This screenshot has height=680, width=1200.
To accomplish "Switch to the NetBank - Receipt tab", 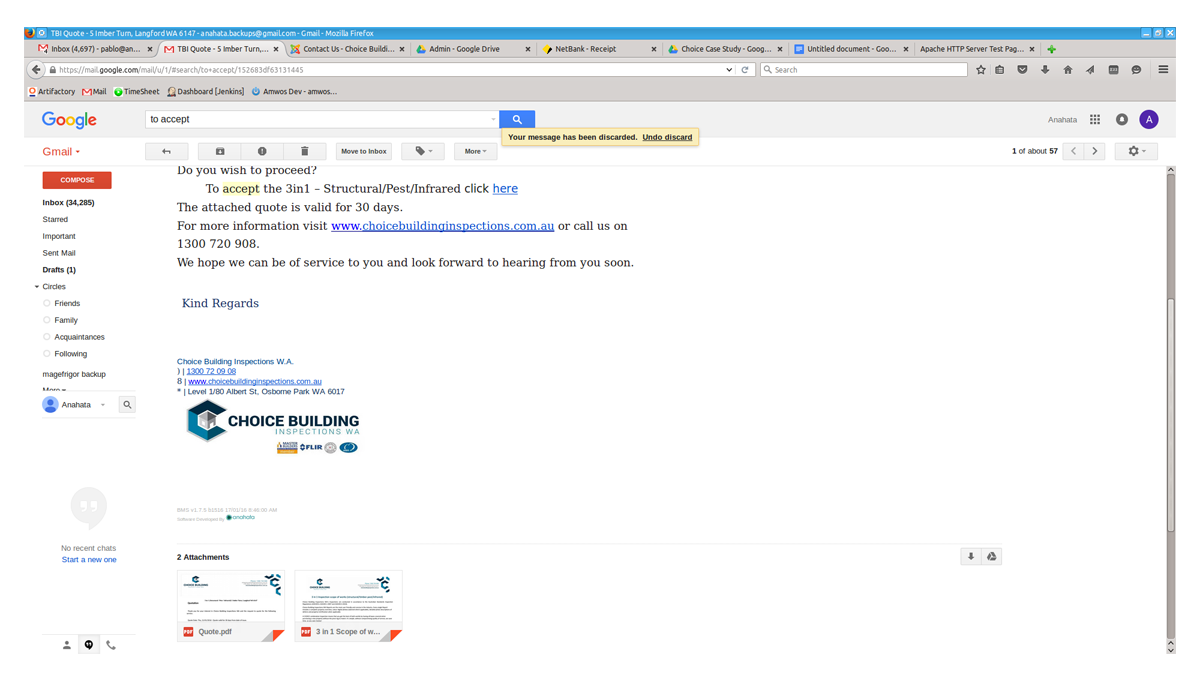I will tap(599, 49).
